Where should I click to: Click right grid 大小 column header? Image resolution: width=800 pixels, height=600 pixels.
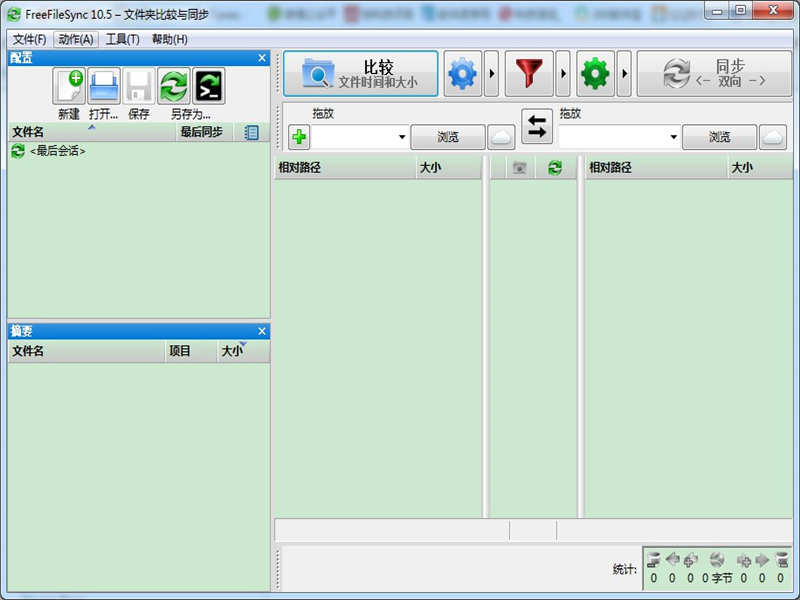click(760, 168)
